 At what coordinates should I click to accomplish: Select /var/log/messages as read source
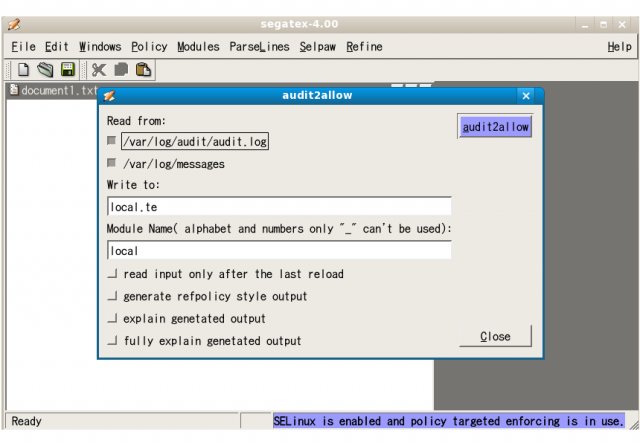click(x=111, y=163)
